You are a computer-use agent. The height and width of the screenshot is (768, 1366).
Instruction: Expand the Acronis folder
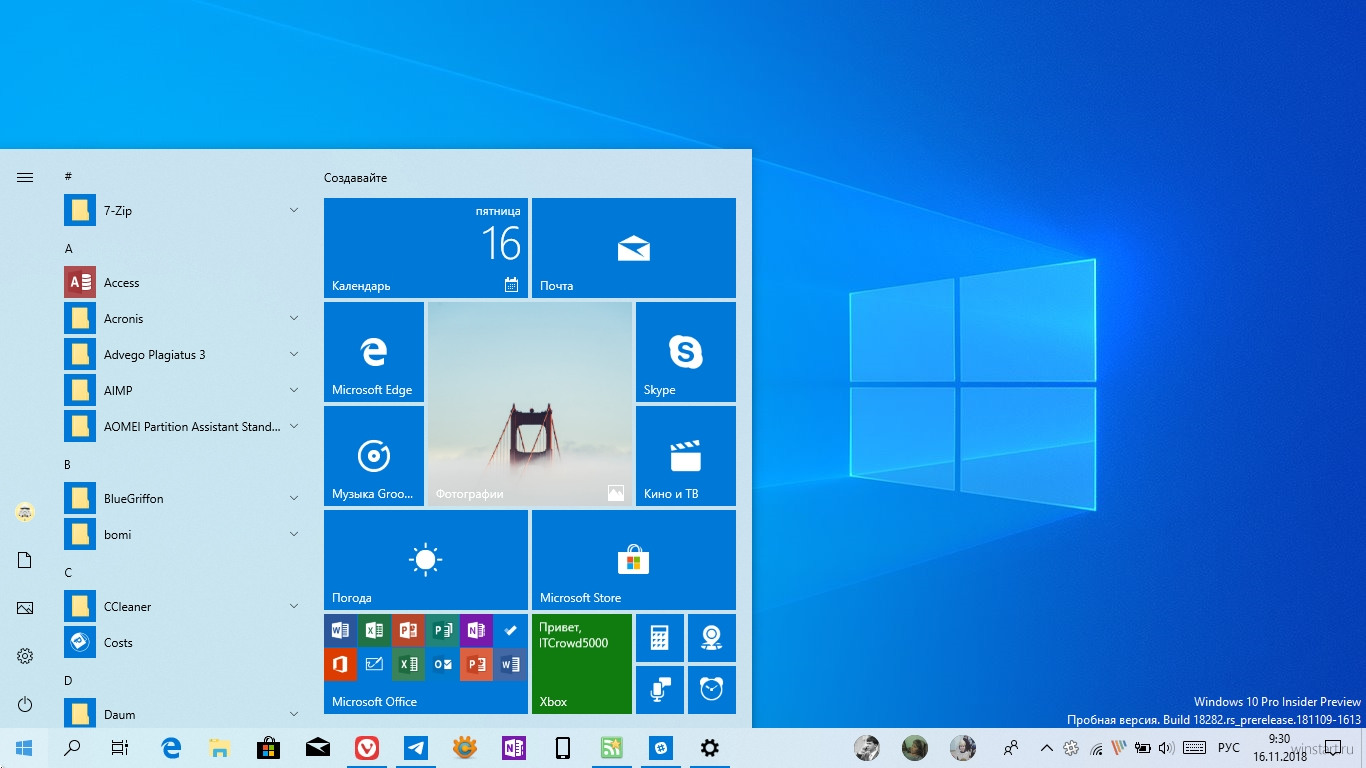tap(183, 319)
